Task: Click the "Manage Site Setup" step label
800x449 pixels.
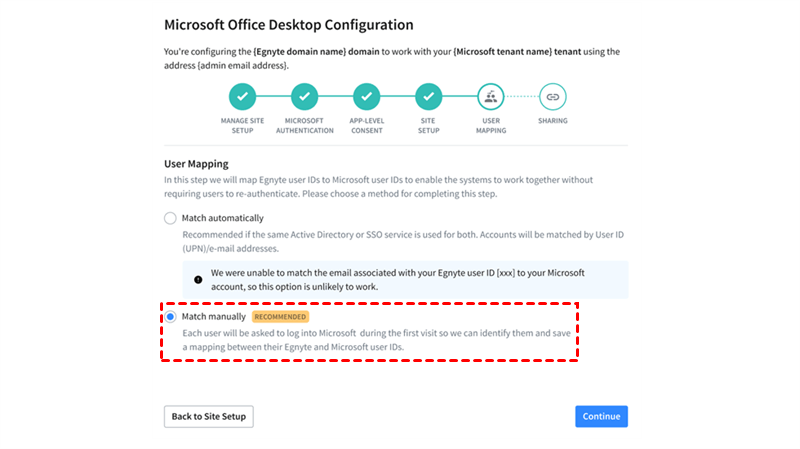Action: click(x=242, y=125)
